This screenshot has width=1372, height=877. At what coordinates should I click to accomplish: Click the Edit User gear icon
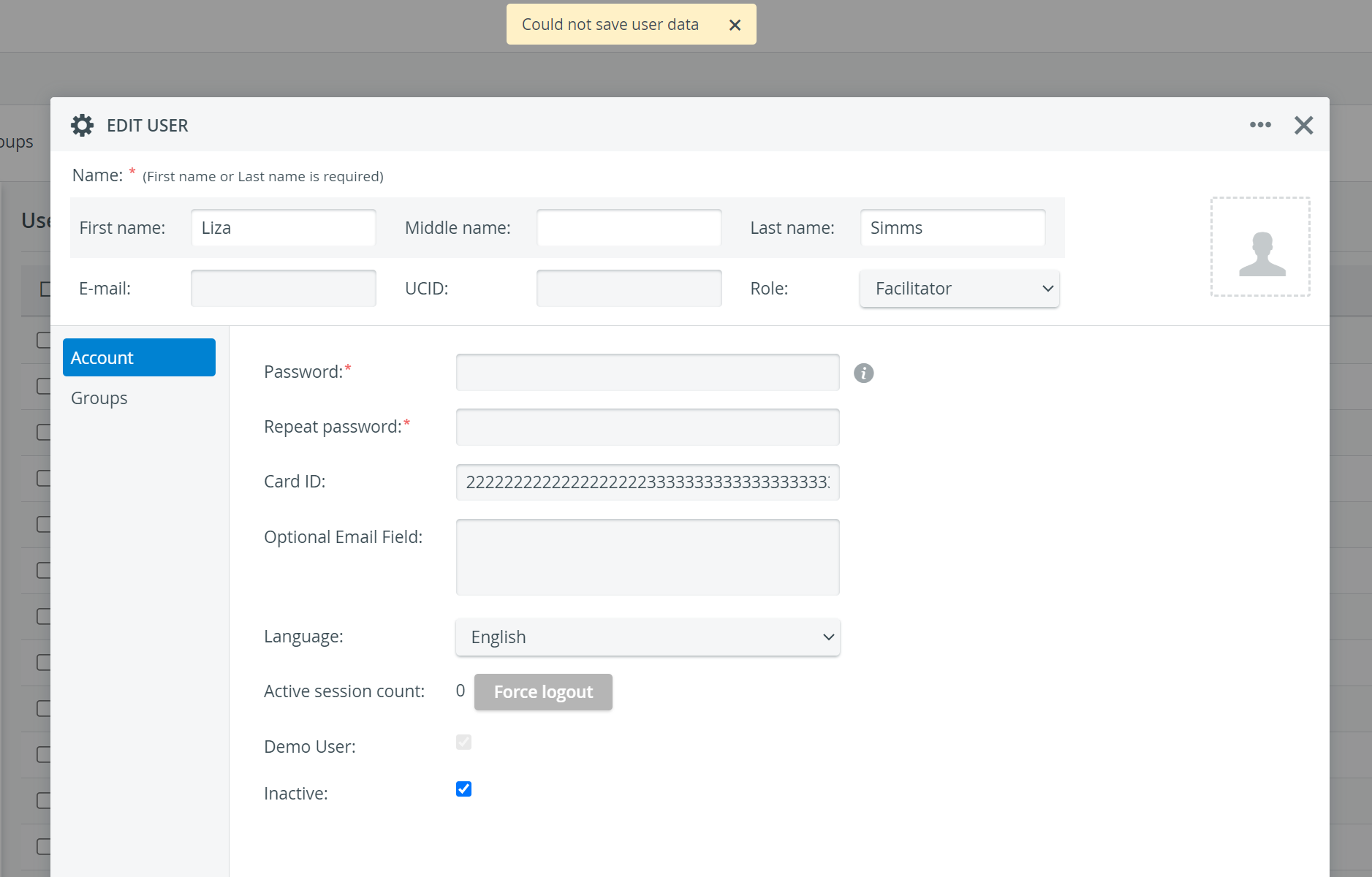click(x=83, y=125)
